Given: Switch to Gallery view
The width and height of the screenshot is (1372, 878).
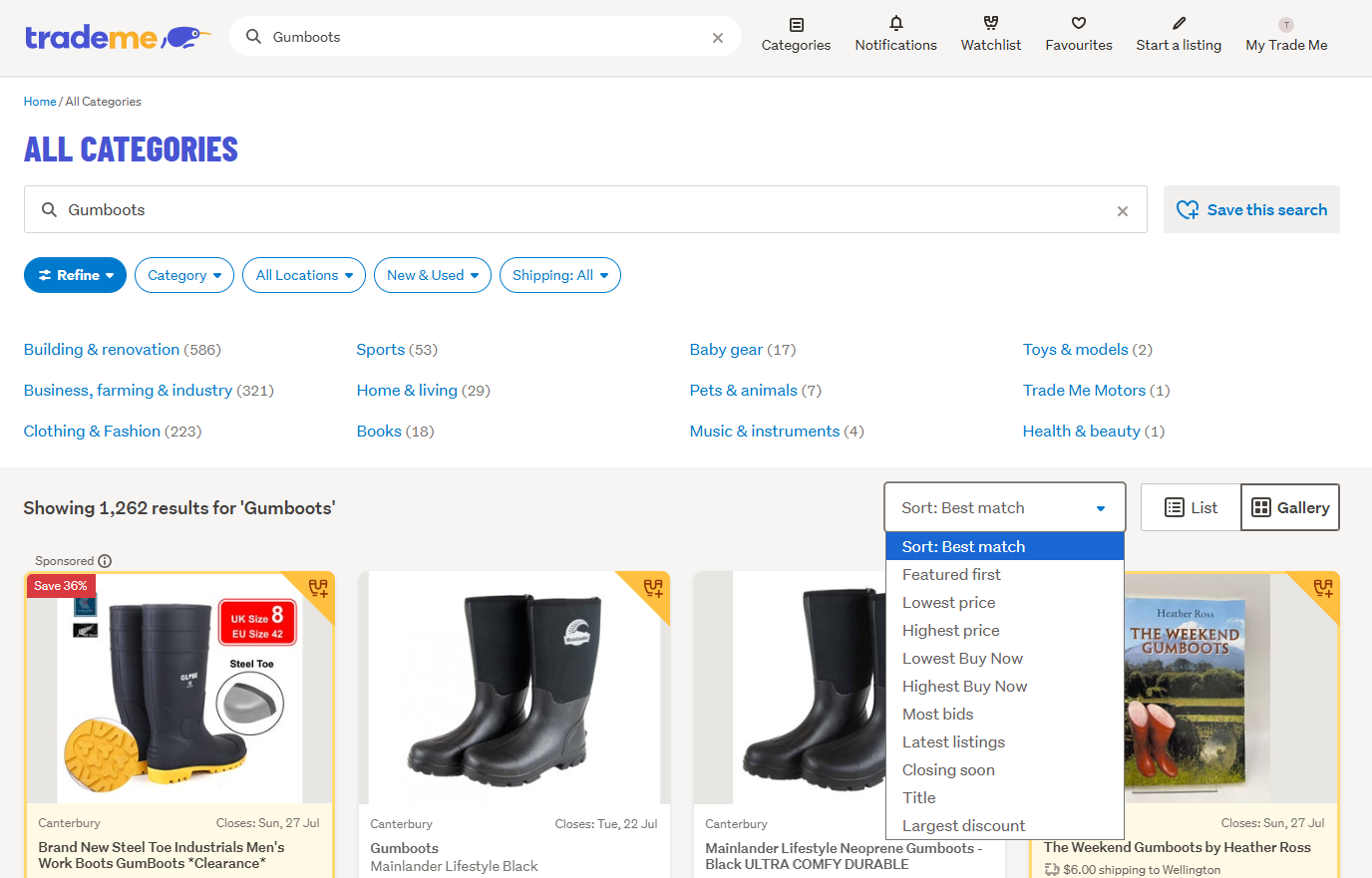Looking at the screenshot, I should coord(1290,507).
